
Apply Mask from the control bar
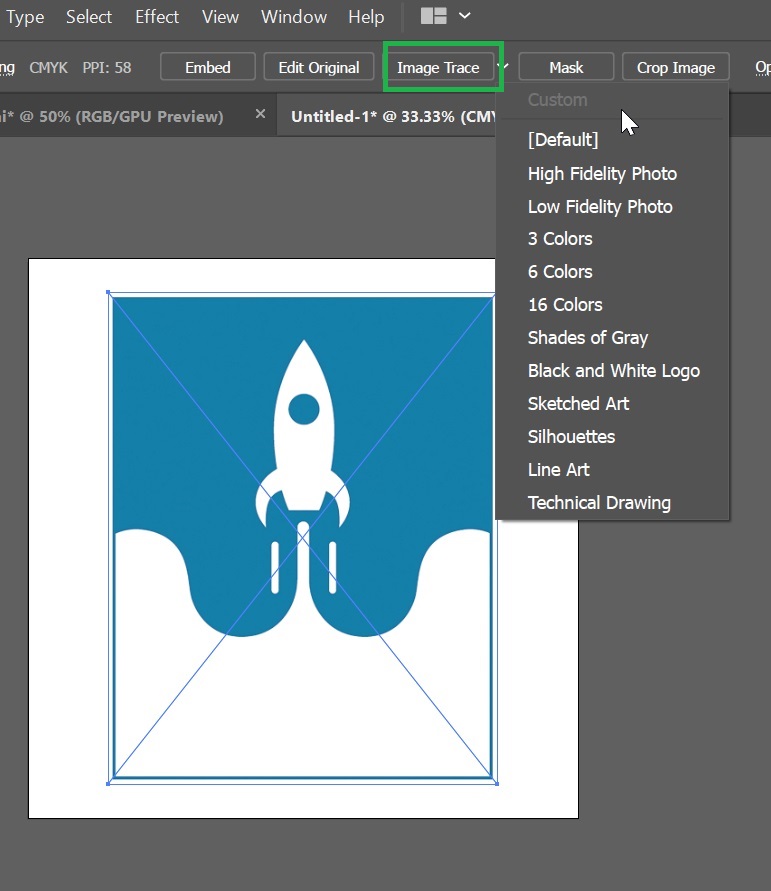click(x=566, y=68)
